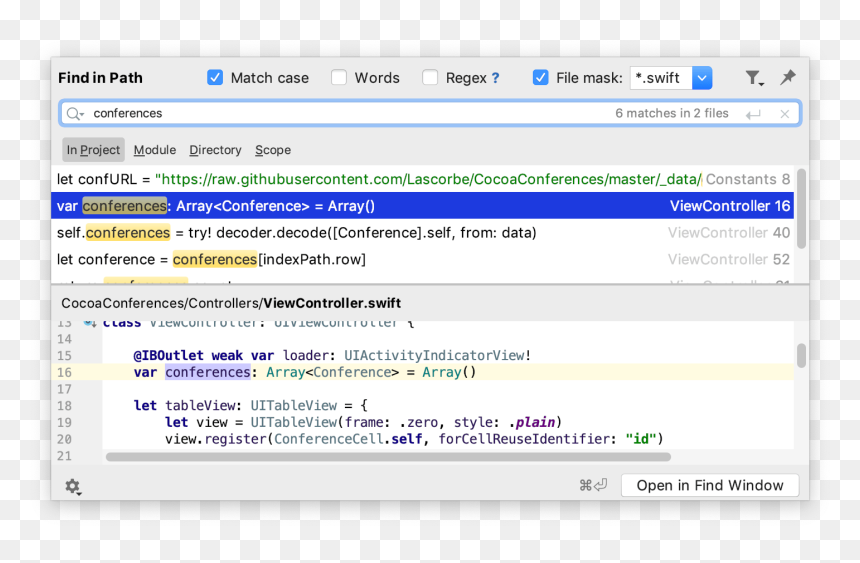Switch to the Scope tab
The width and height of the screenshot is (860, 563).
(x=273, y=150)
